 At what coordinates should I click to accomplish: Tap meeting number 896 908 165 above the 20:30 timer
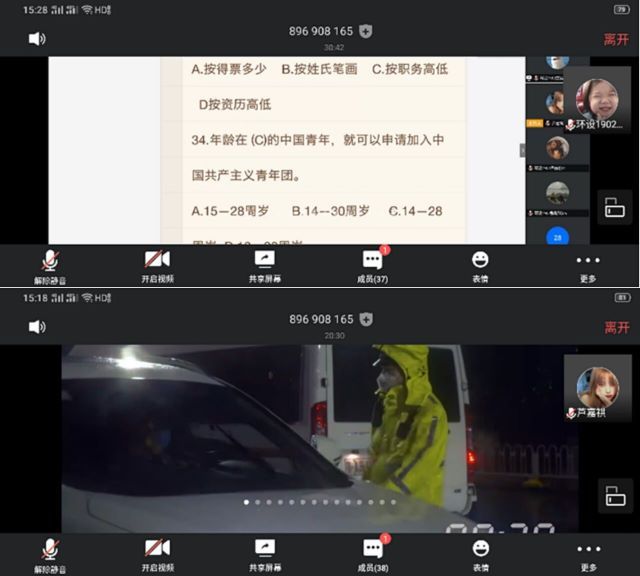321,319
